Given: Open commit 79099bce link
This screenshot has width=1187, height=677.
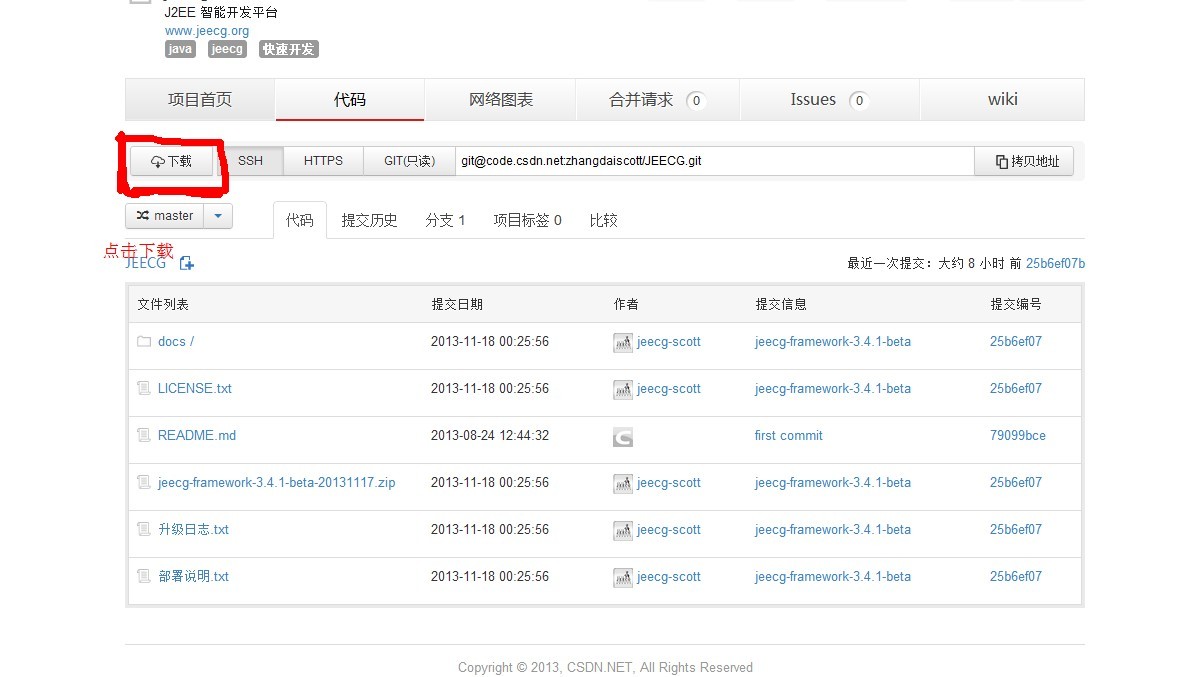Looking at the screenshot, I should pos(1017,435).
